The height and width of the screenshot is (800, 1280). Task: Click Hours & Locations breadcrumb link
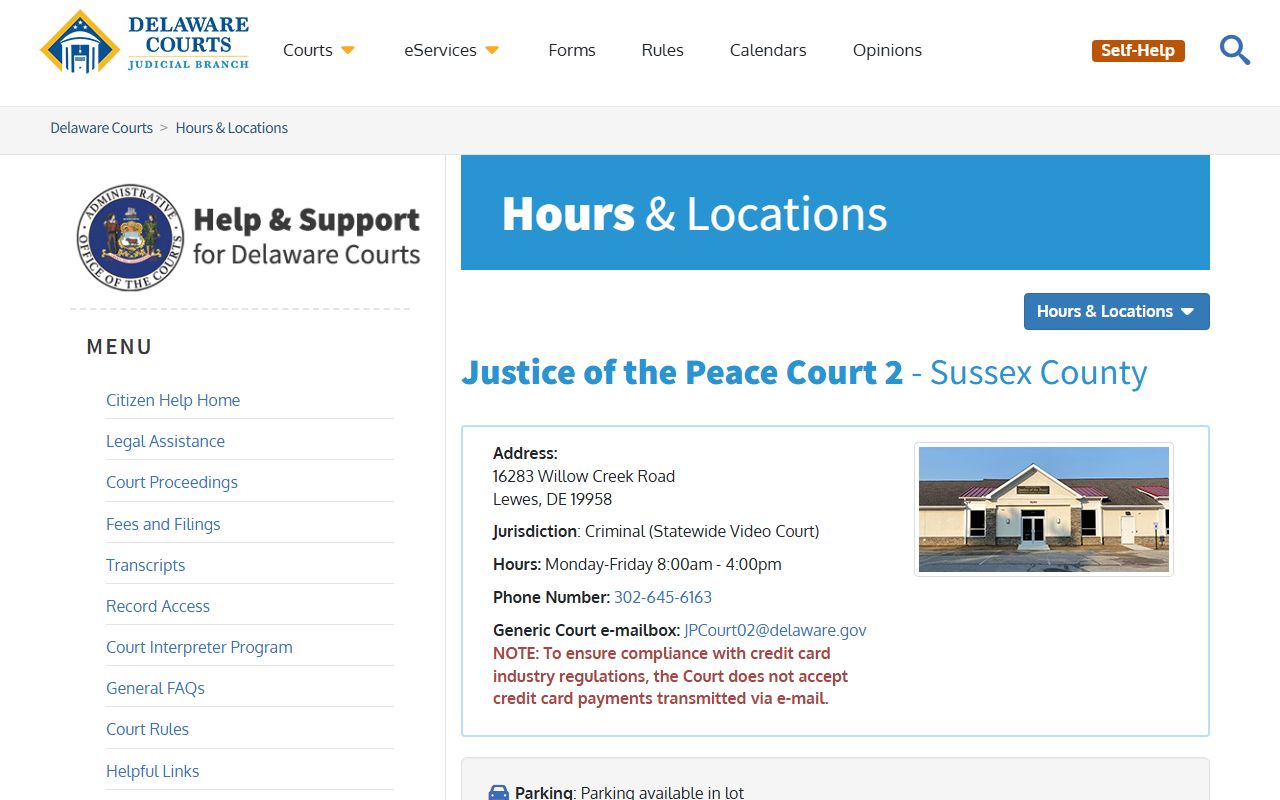(x=232, y=128)
